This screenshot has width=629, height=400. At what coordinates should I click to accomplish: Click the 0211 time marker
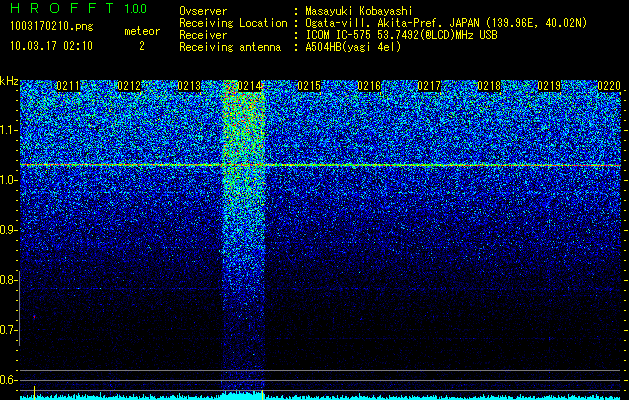tap(68, 86)
